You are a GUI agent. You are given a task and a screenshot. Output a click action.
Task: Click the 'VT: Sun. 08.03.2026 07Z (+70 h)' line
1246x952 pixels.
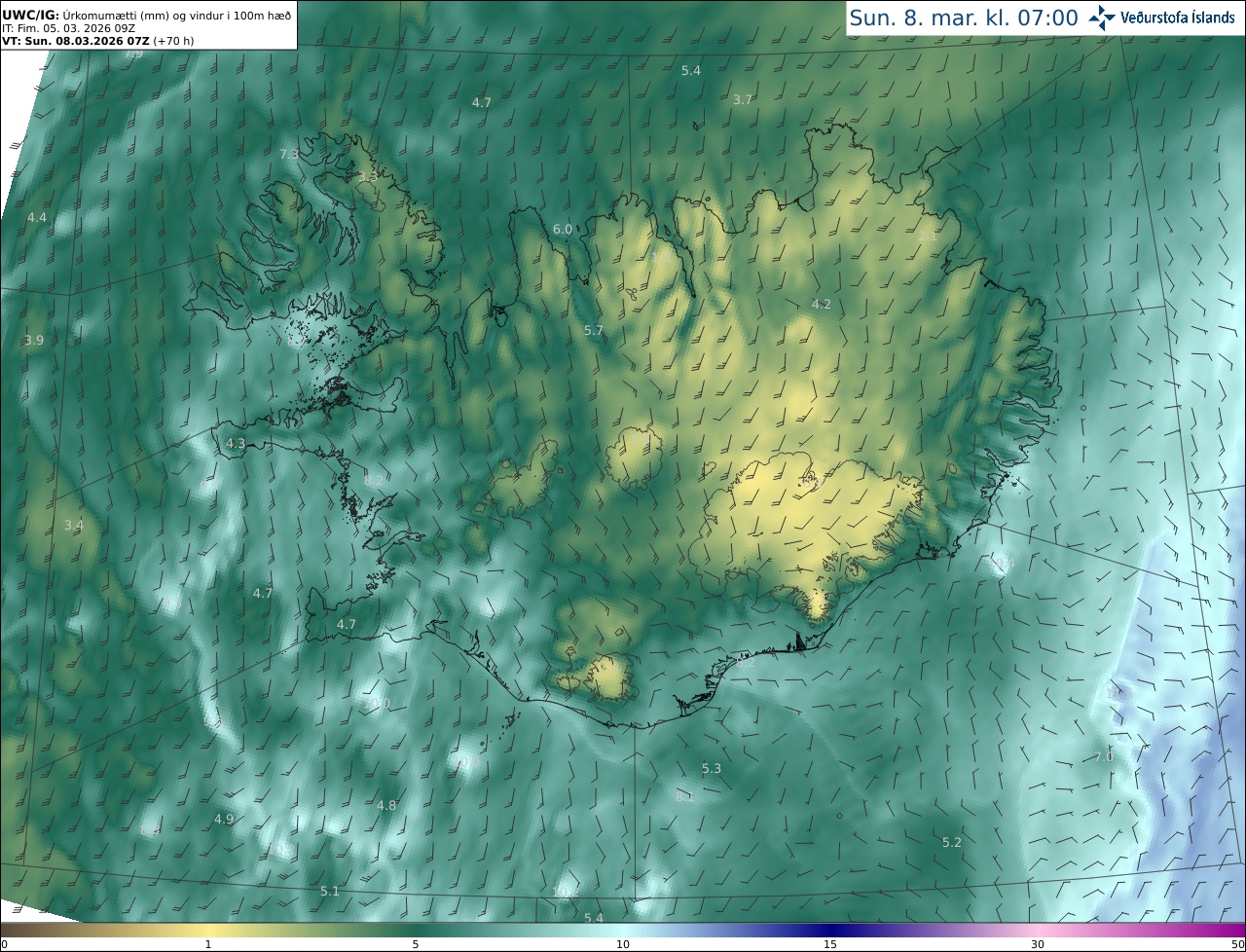[97, 41]
